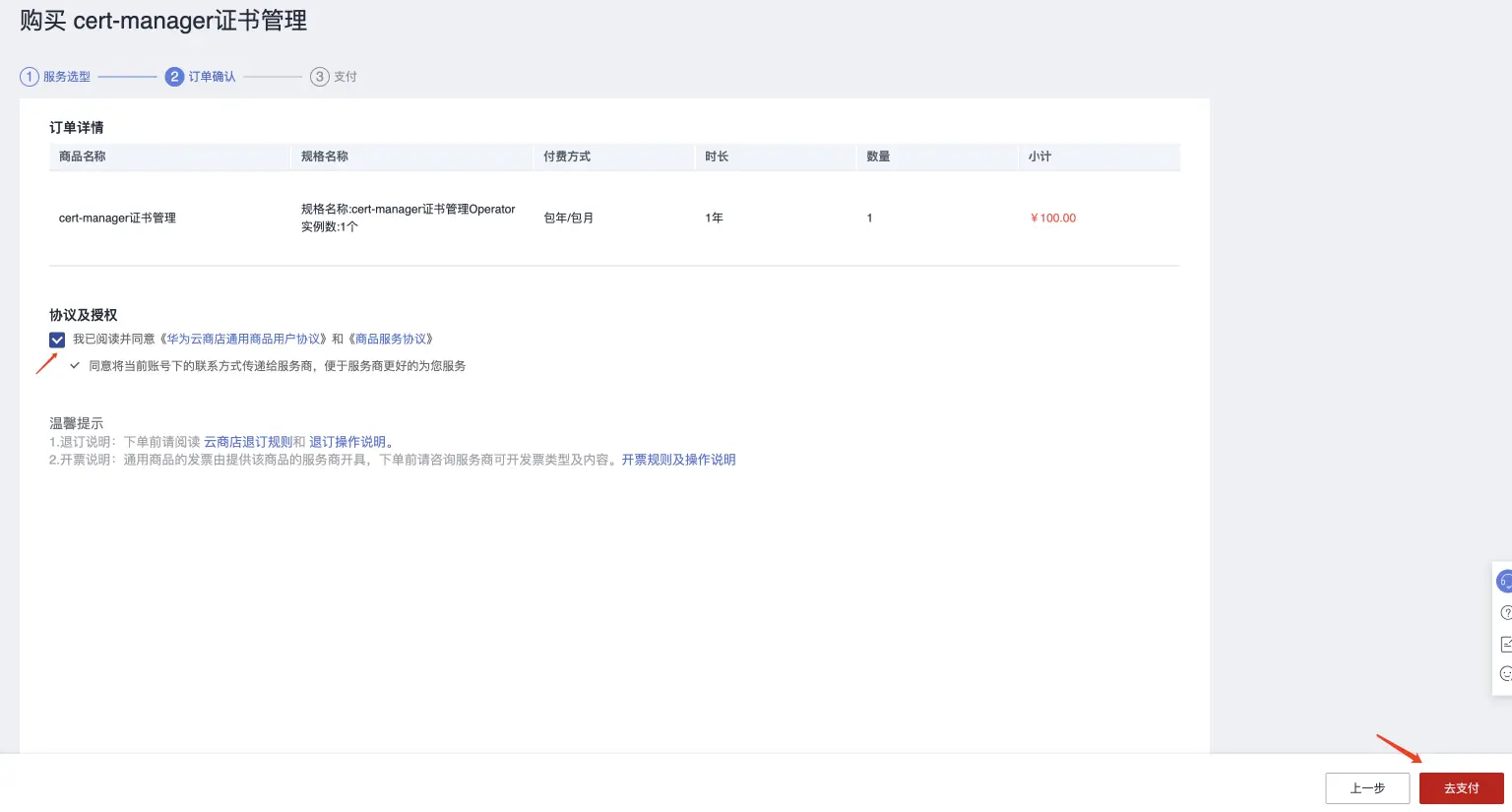The height and width of the screenshot is (812, 1512).
Task: Click step 2 circle icon 订单确认
Action: [x=174, y=77]
